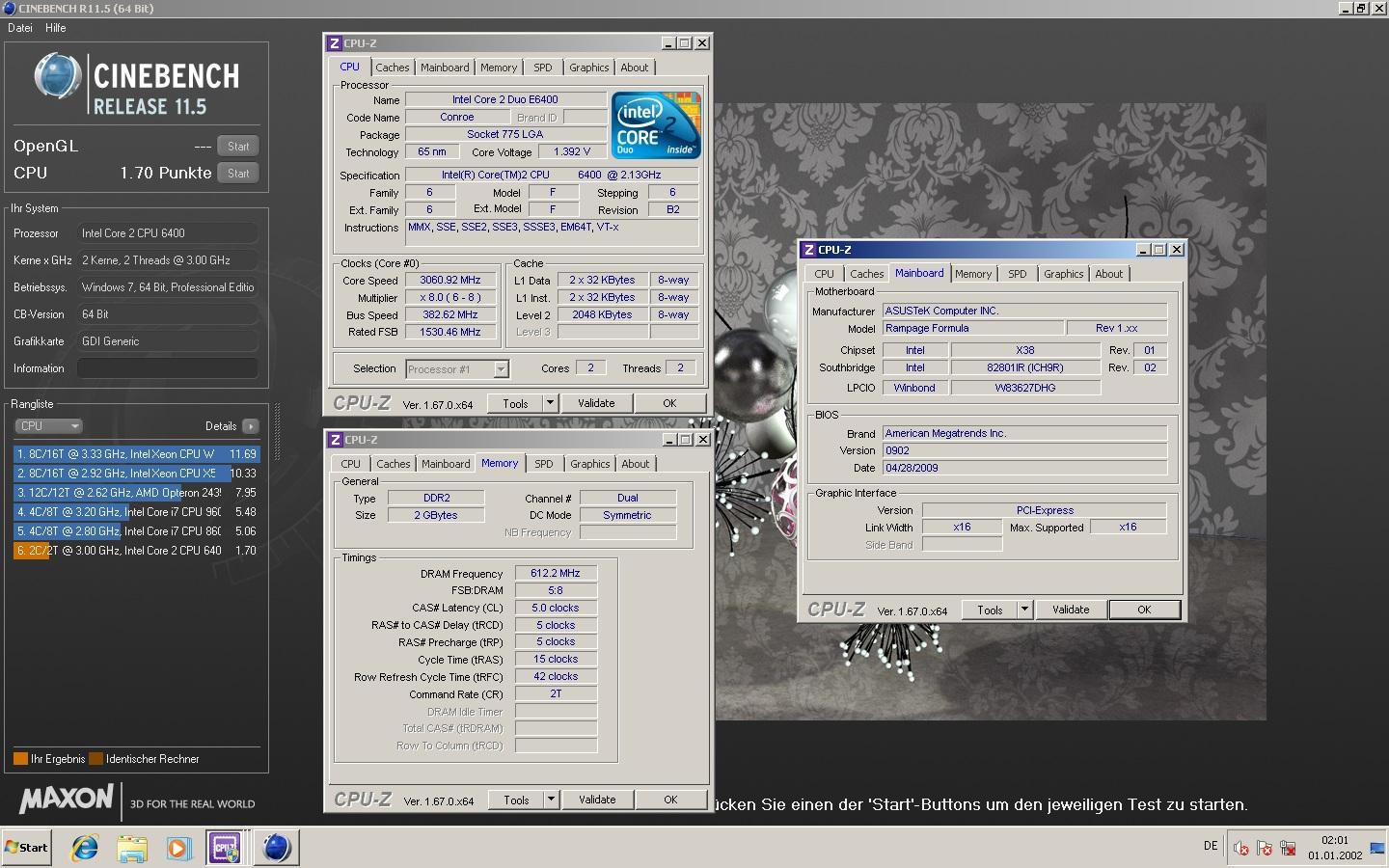Open Tools dropdown arrow in Mainboard window

click(1024, 610)
